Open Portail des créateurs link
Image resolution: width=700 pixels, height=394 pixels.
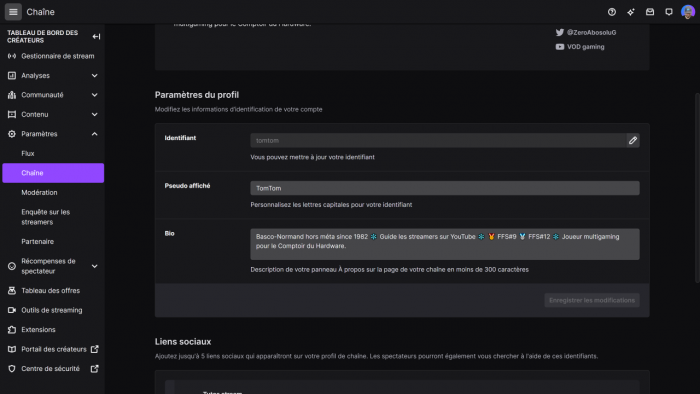point(53,349)
